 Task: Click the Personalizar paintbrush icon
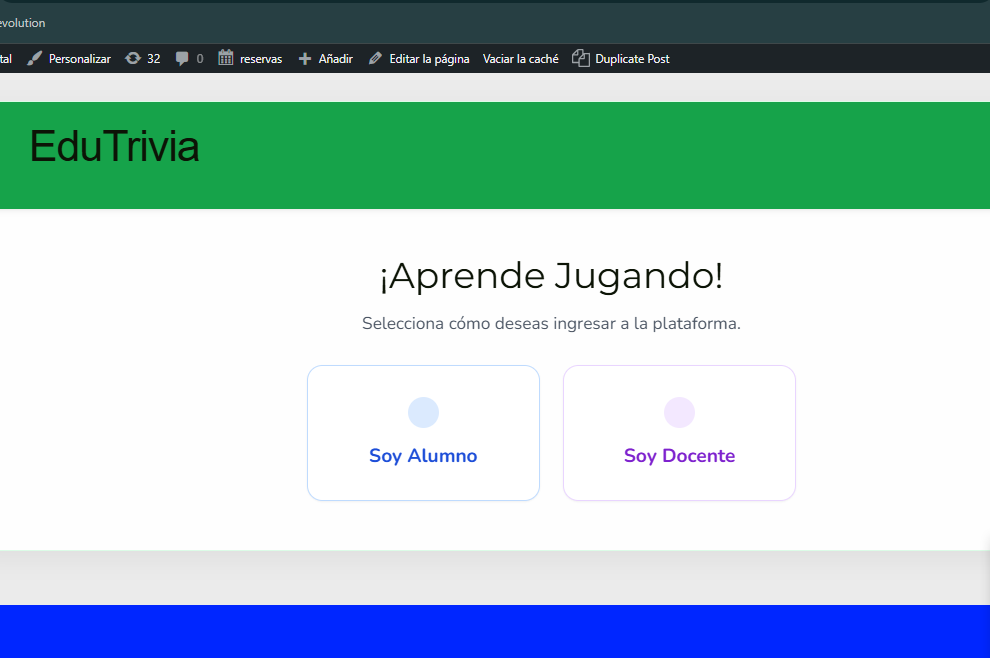[35, 59]
